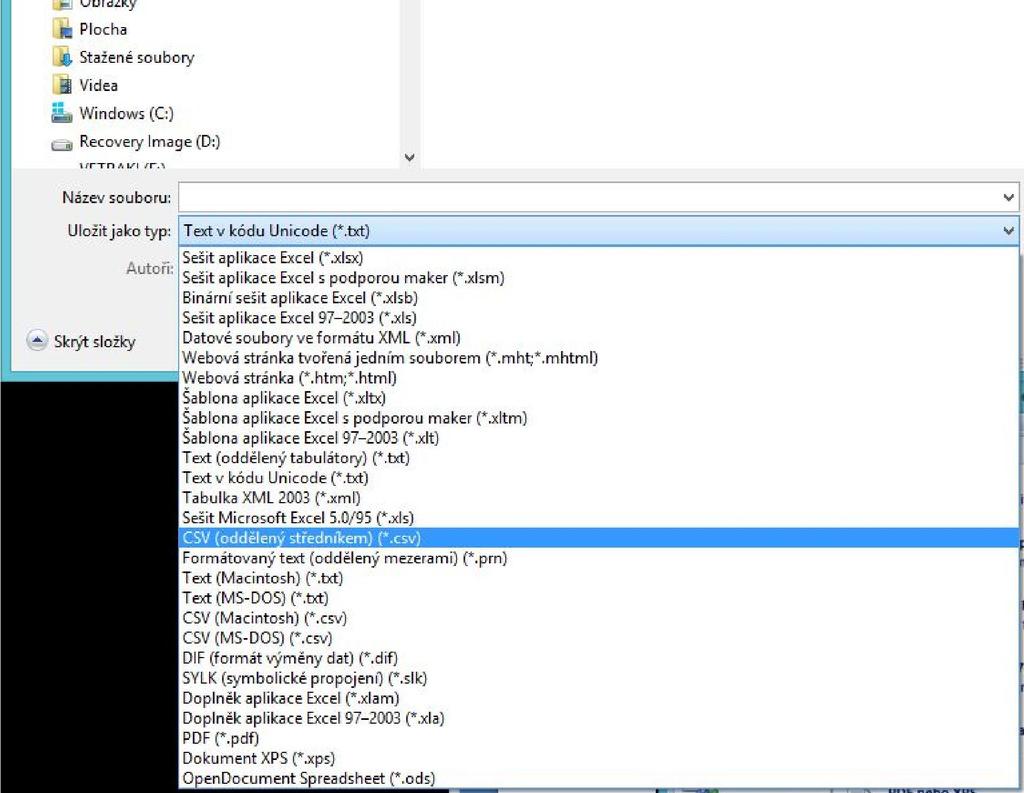The width and height of the screenshot is (1024, 793).
Task: Pick Text (MS-DOS) (*.txt)
Action: [x=598, y=598]
